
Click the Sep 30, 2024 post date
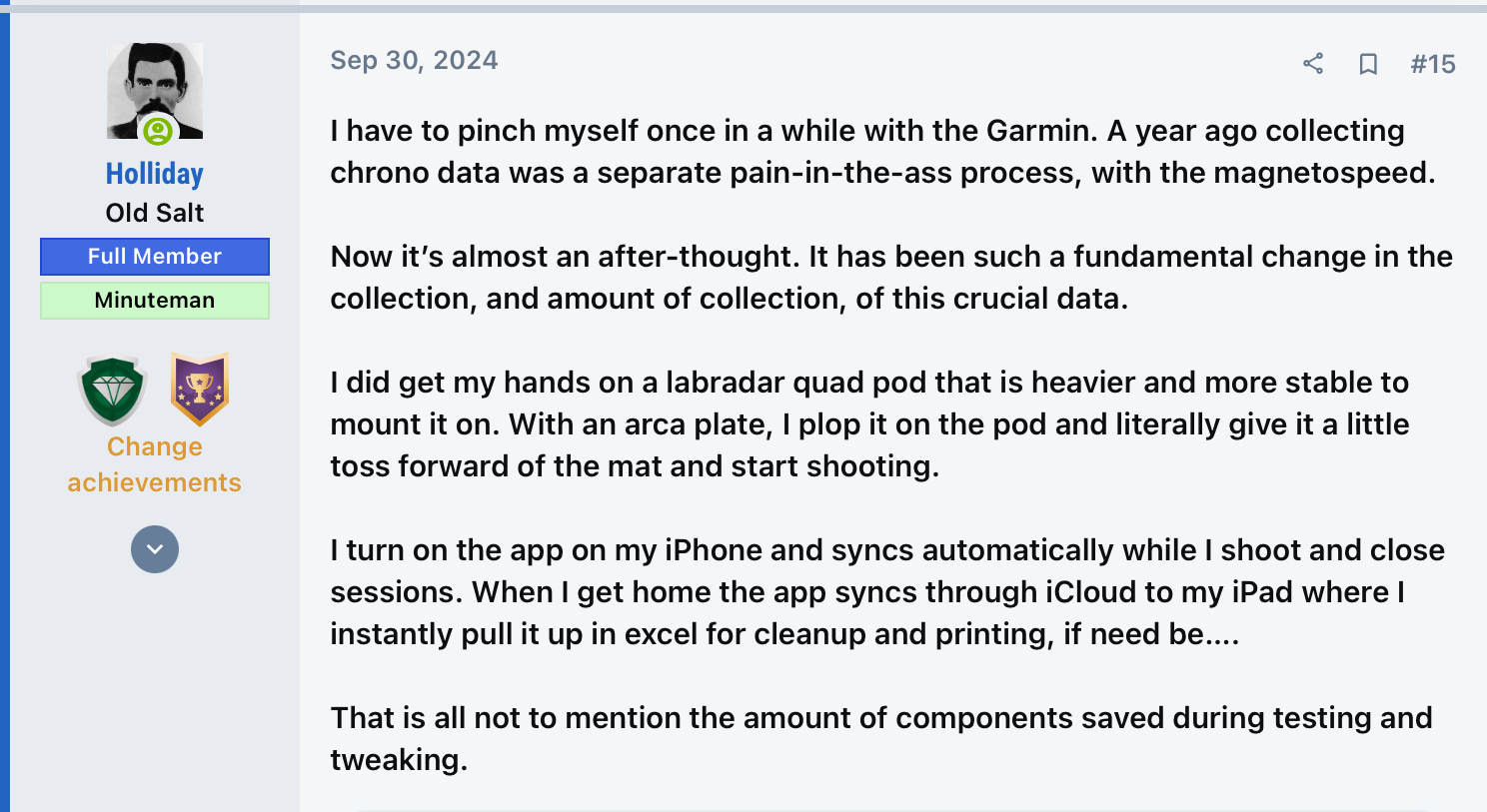pos(414,60)
